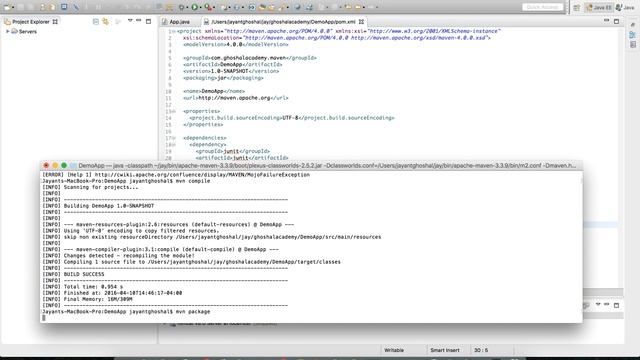Click the top icon in right sidebar trim
The image size is (640, 360).
[633, 25]
